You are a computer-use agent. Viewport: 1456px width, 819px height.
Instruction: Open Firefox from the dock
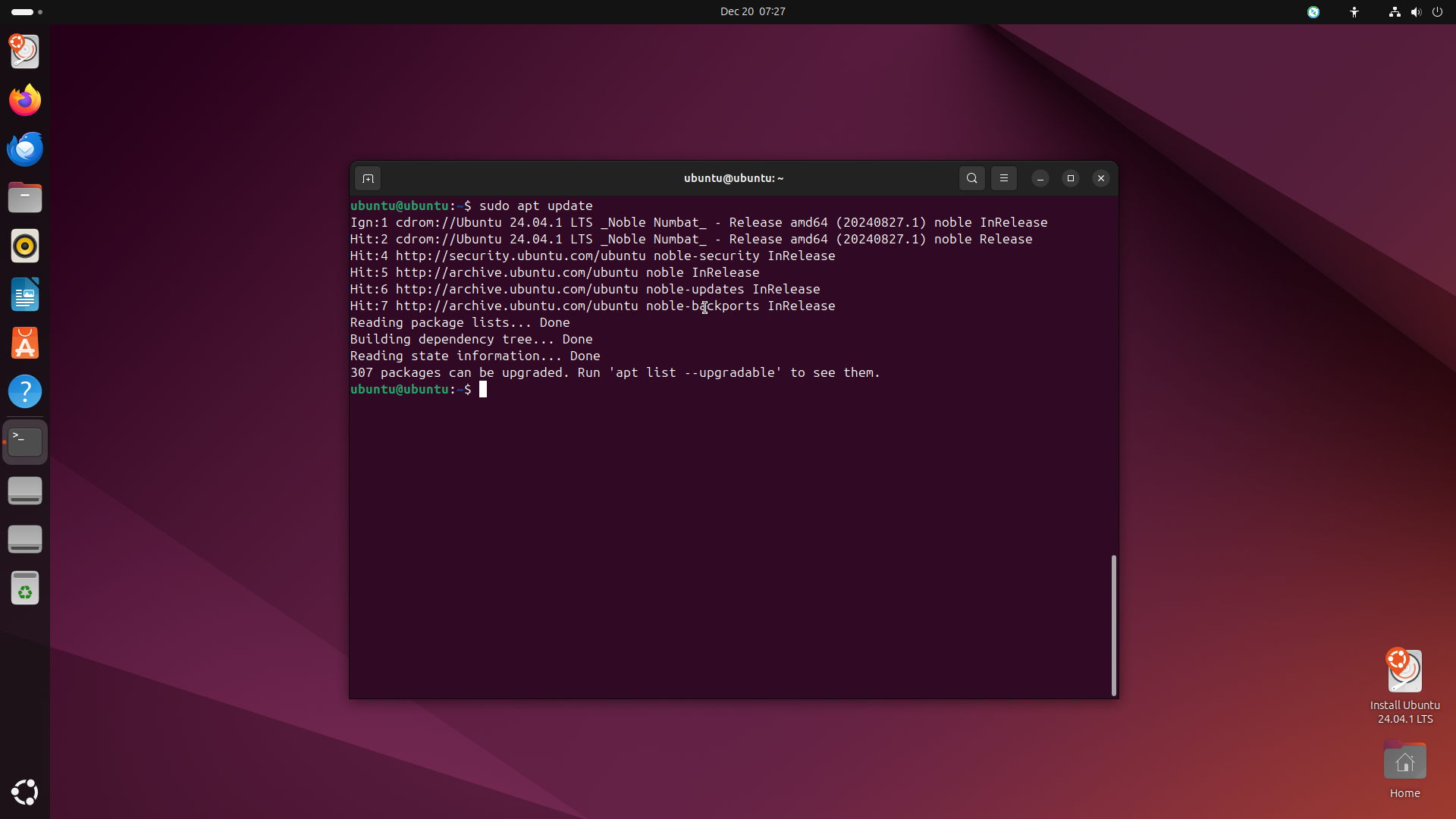(25, 100)
